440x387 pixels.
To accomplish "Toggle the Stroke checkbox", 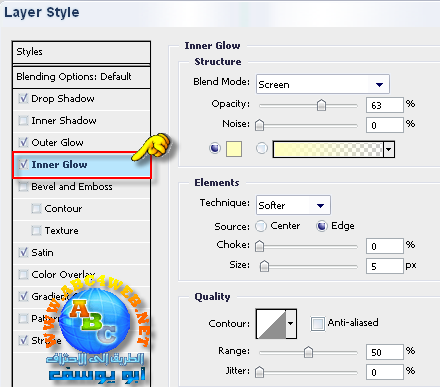I will (23, 340).
